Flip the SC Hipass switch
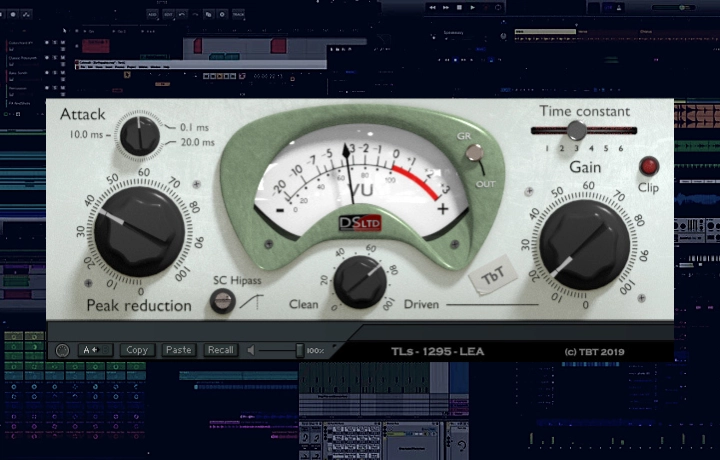This screenshot has height=460, width=720. pyautogui.click(x=223, y=301)
